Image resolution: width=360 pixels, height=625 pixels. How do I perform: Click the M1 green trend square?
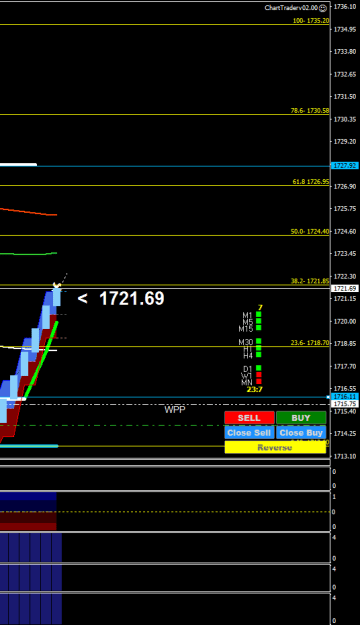tap(259, 314)
